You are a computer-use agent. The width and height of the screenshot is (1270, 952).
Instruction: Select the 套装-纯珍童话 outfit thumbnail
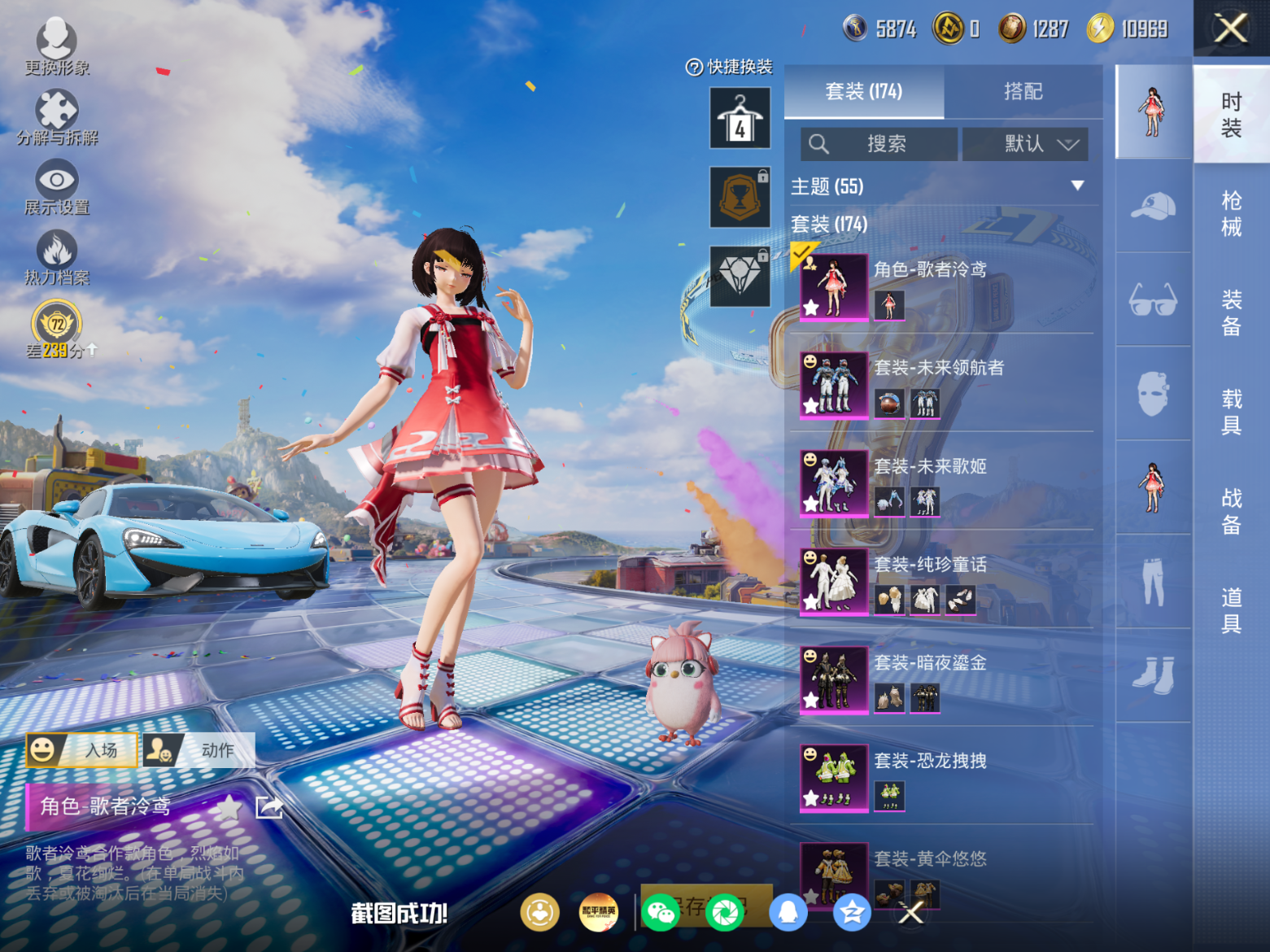833,583
